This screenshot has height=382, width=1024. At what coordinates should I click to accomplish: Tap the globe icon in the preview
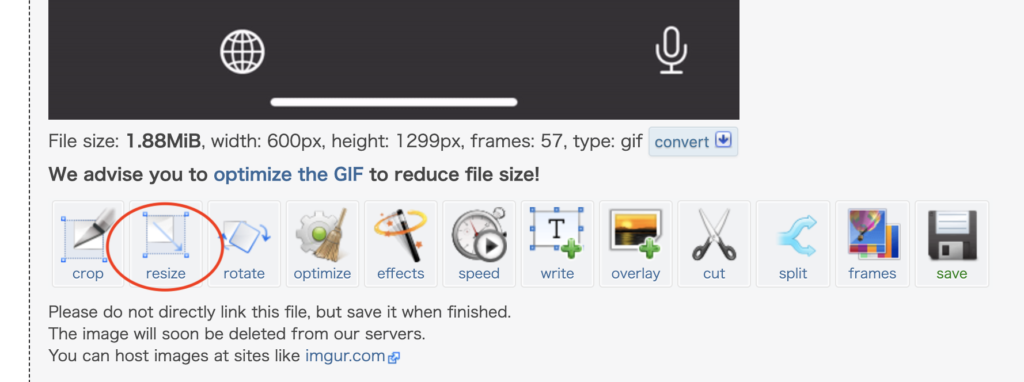[x=242, y=51]
